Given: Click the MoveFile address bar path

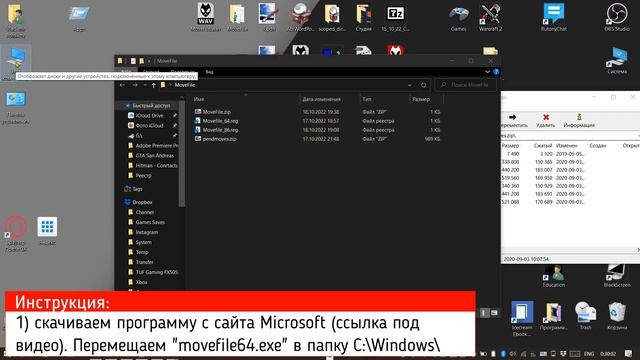Looking at the screenshot, I should (x=185, y=85).
